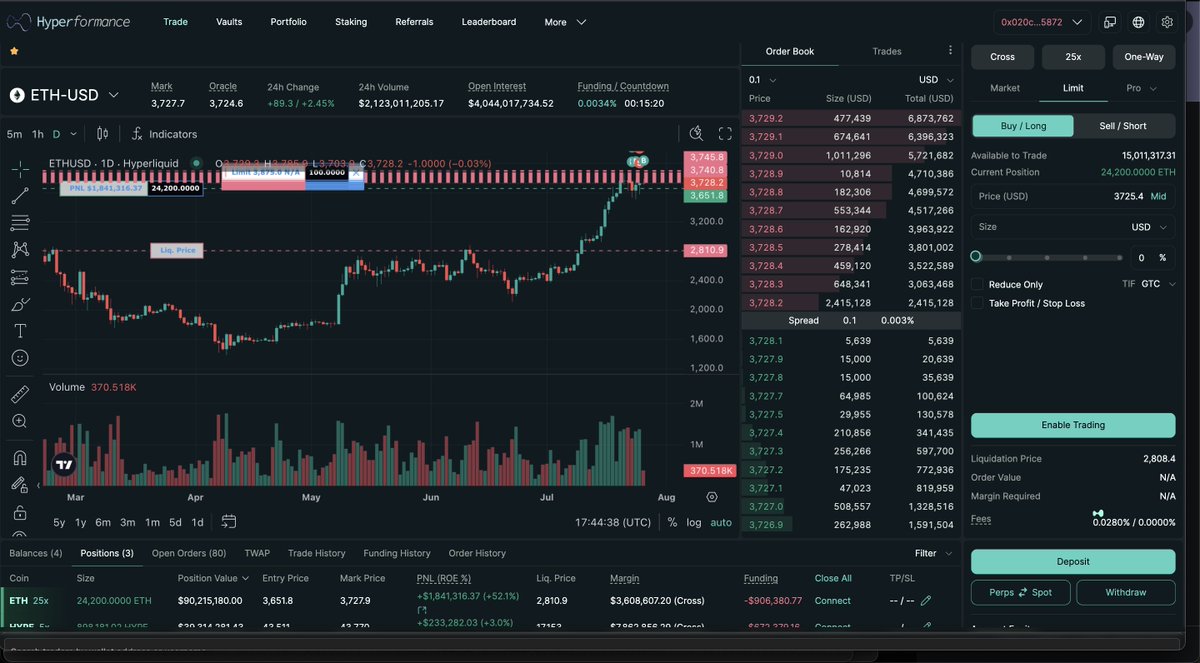Select the brush drawing tool

(x=20, y=304)
